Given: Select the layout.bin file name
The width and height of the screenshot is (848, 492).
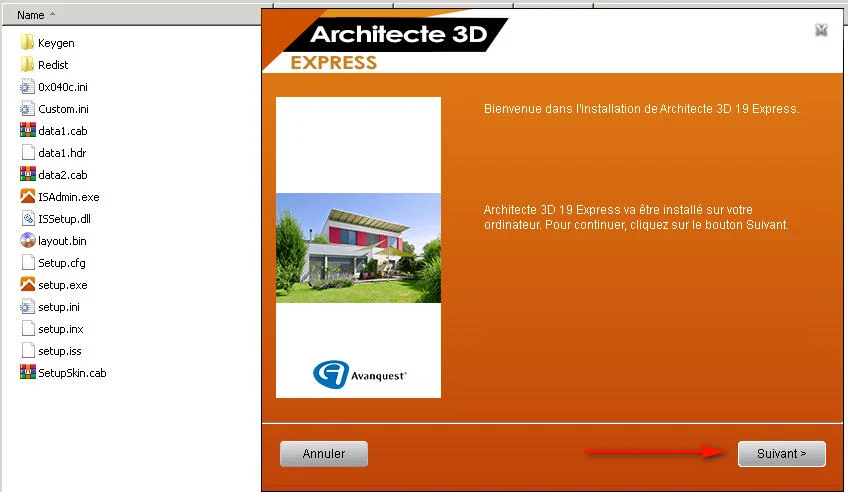Looking at the screenshot, I should click(62, 241).
